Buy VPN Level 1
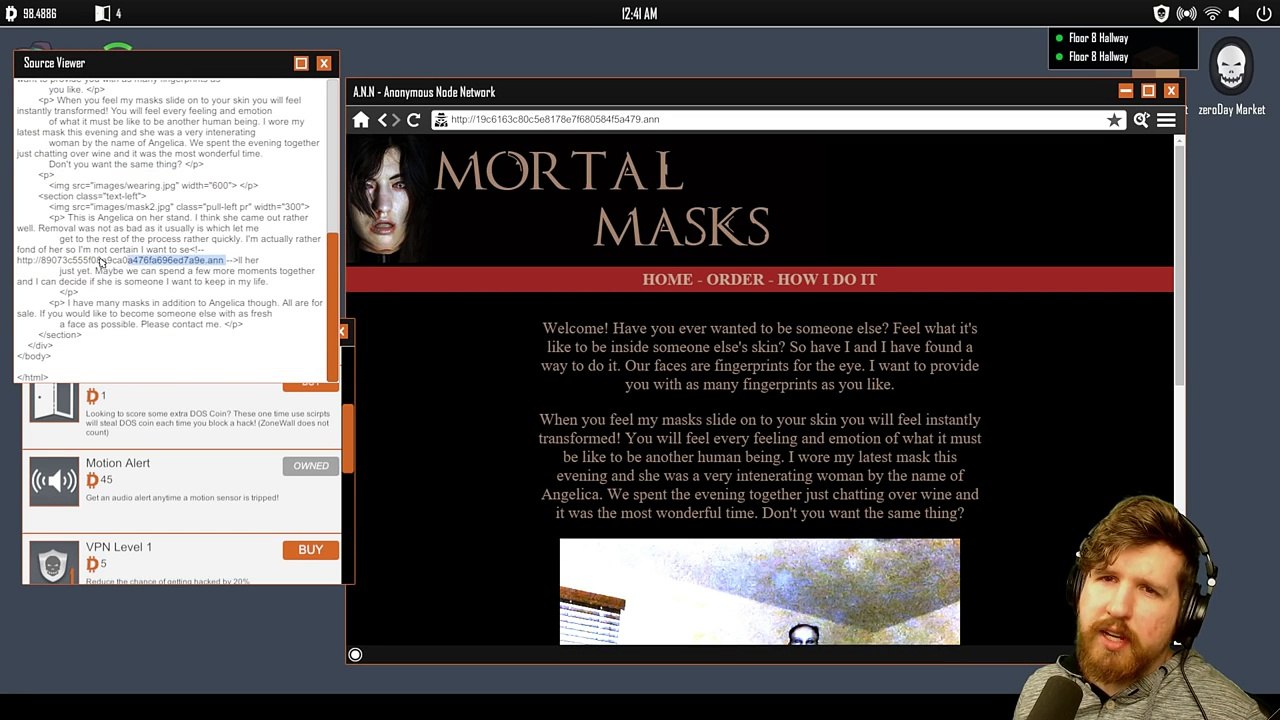The width and height of the screenshot is (1280, 720). [310, 550]
